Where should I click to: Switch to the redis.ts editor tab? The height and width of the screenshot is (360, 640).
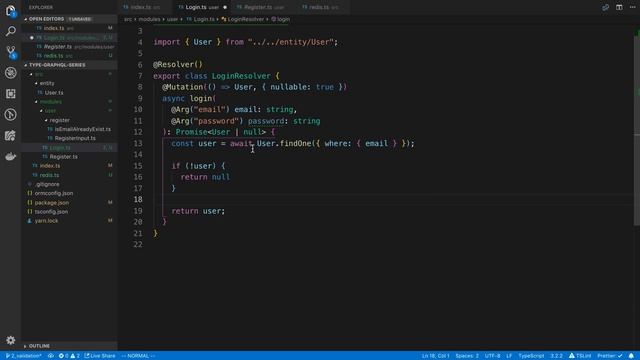point(323,7)
